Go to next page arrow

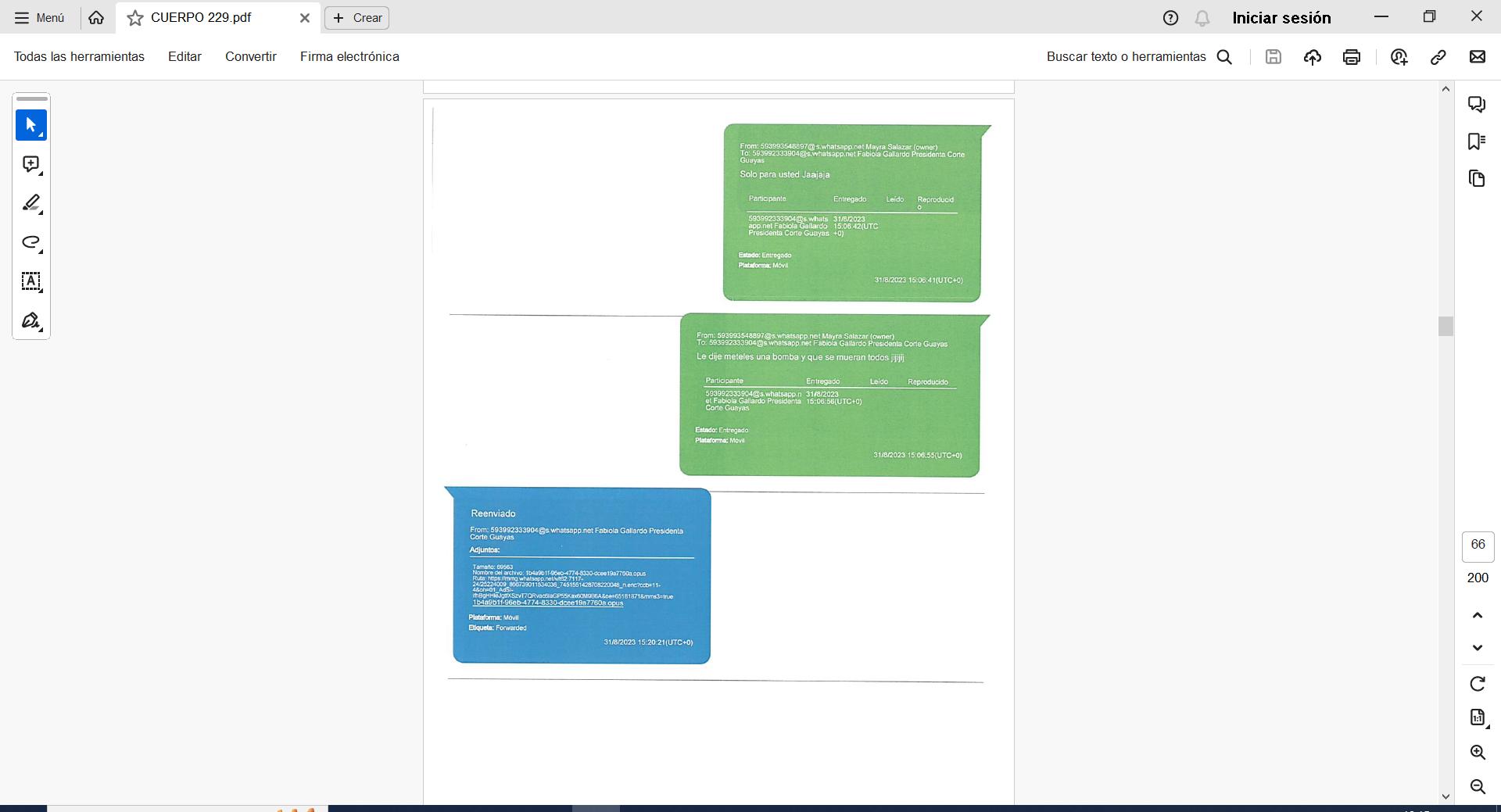click(x=1478, y=648)
